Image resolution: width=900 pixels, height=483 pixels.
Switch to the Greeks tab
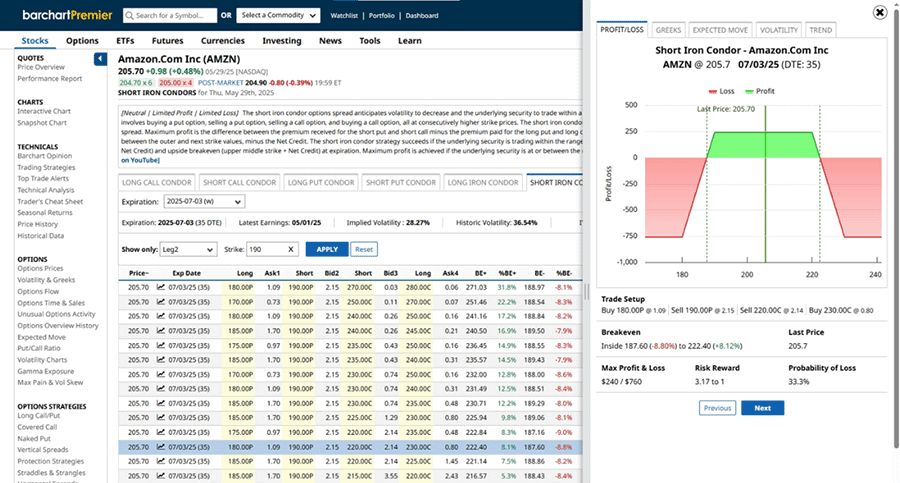[668, 30]
